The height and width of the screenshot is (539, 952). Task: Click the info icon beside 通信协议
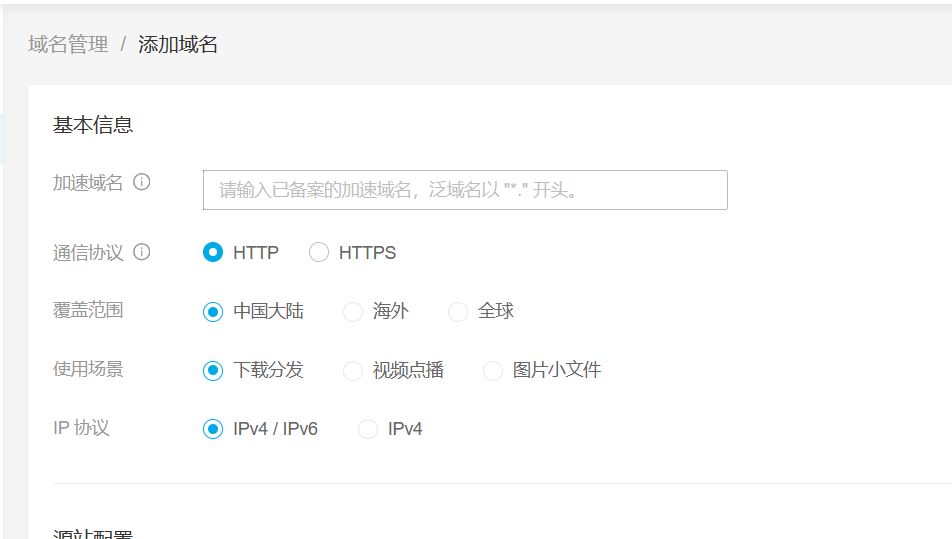pyautogui.click(x=142, y=252)
